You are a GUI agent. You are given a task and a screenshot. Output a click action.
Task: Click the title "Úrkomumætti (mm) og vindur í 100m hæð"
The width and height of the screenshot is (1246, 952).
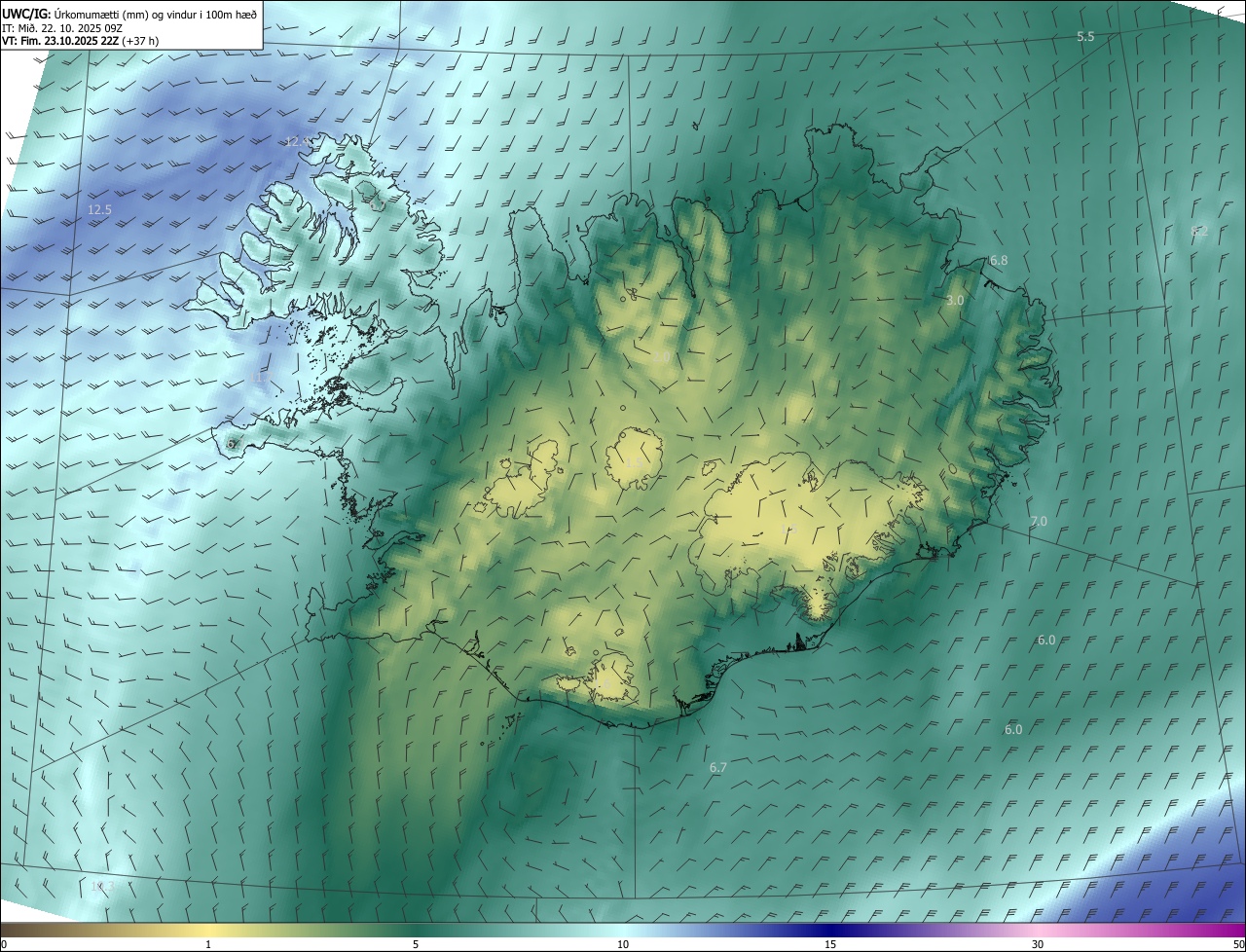pos(155,14)
